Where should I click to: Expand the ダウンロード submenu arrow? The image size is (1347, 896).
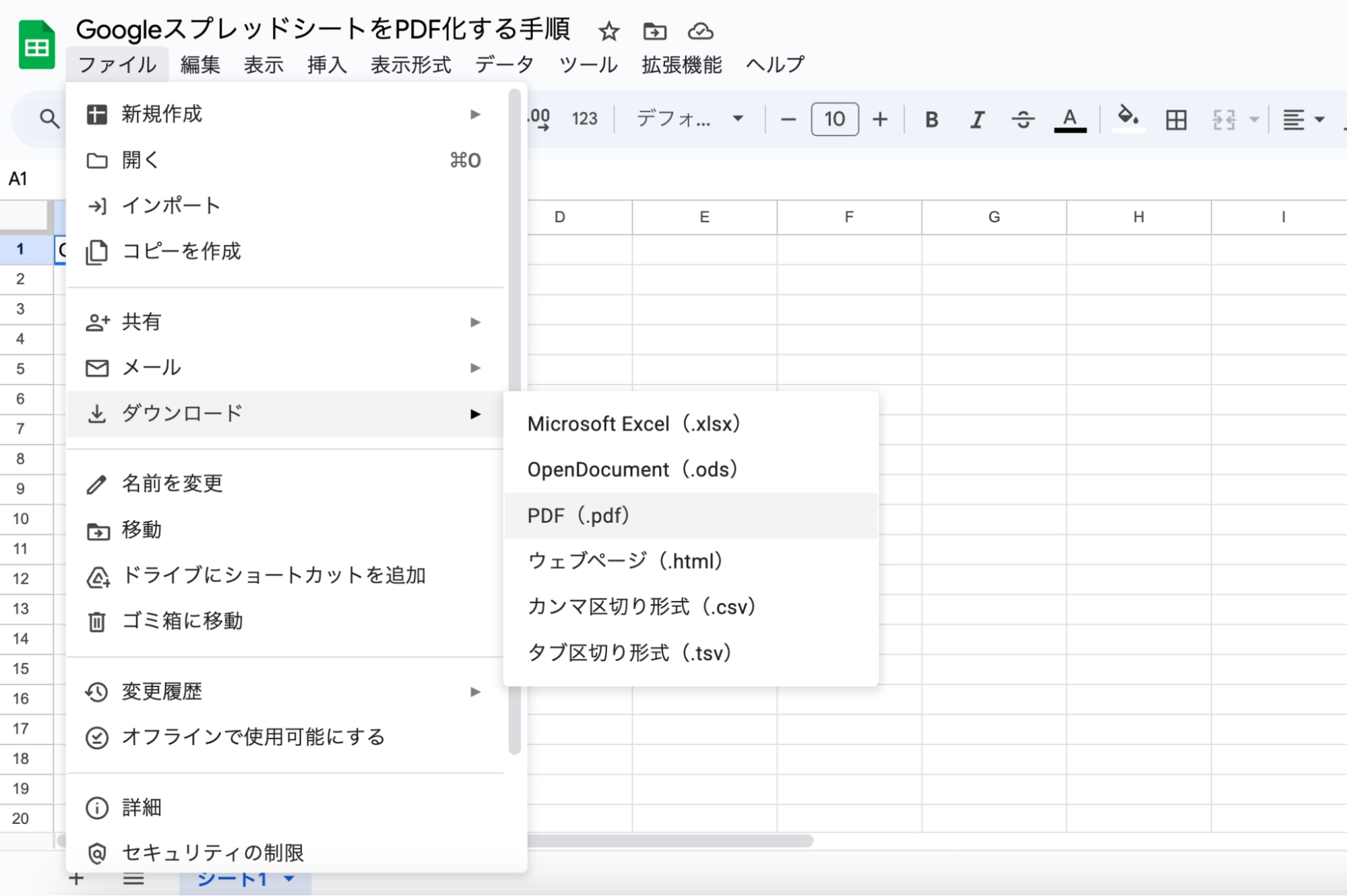(476, 414)
